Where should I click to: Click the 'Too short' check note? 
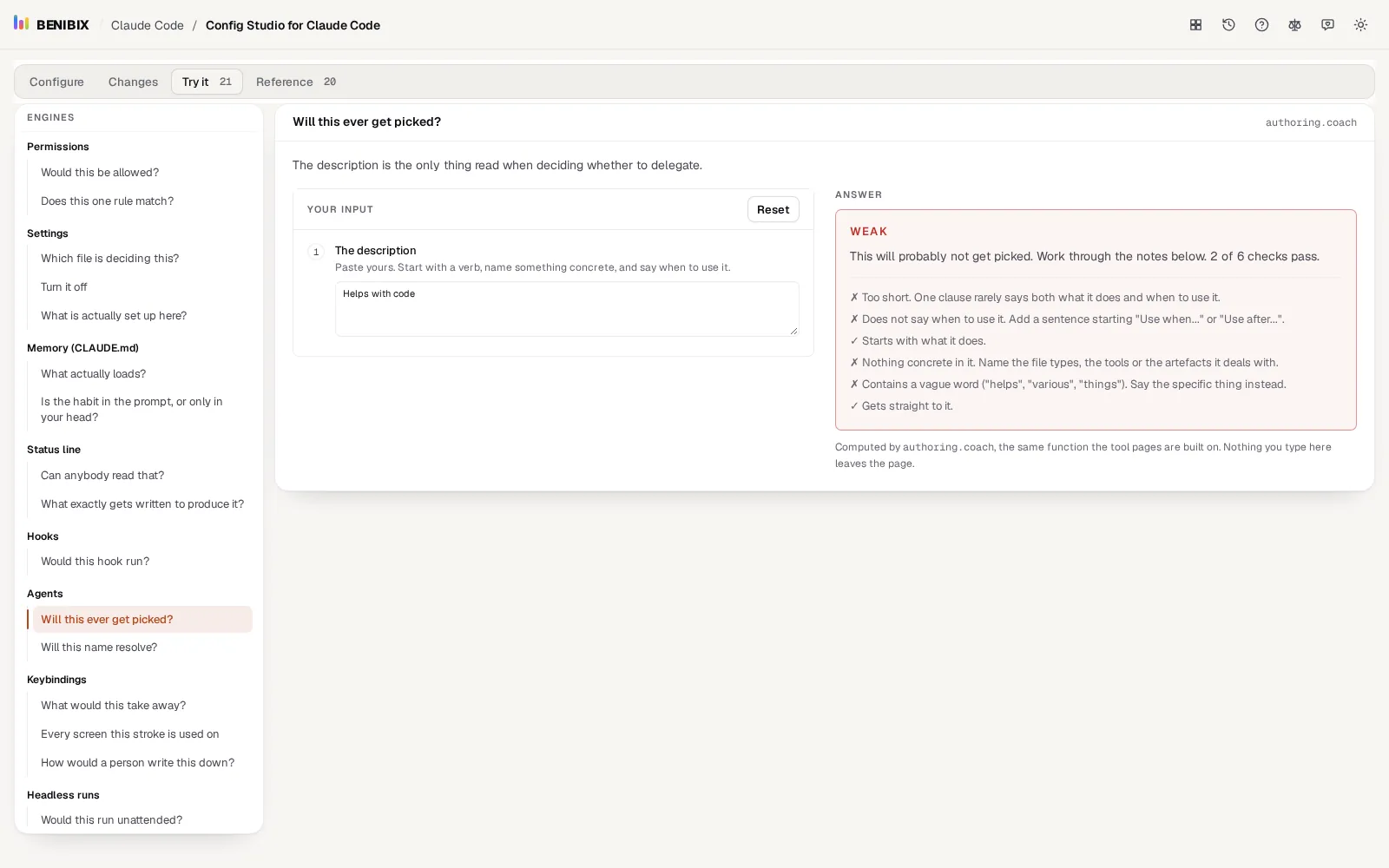1035,298
